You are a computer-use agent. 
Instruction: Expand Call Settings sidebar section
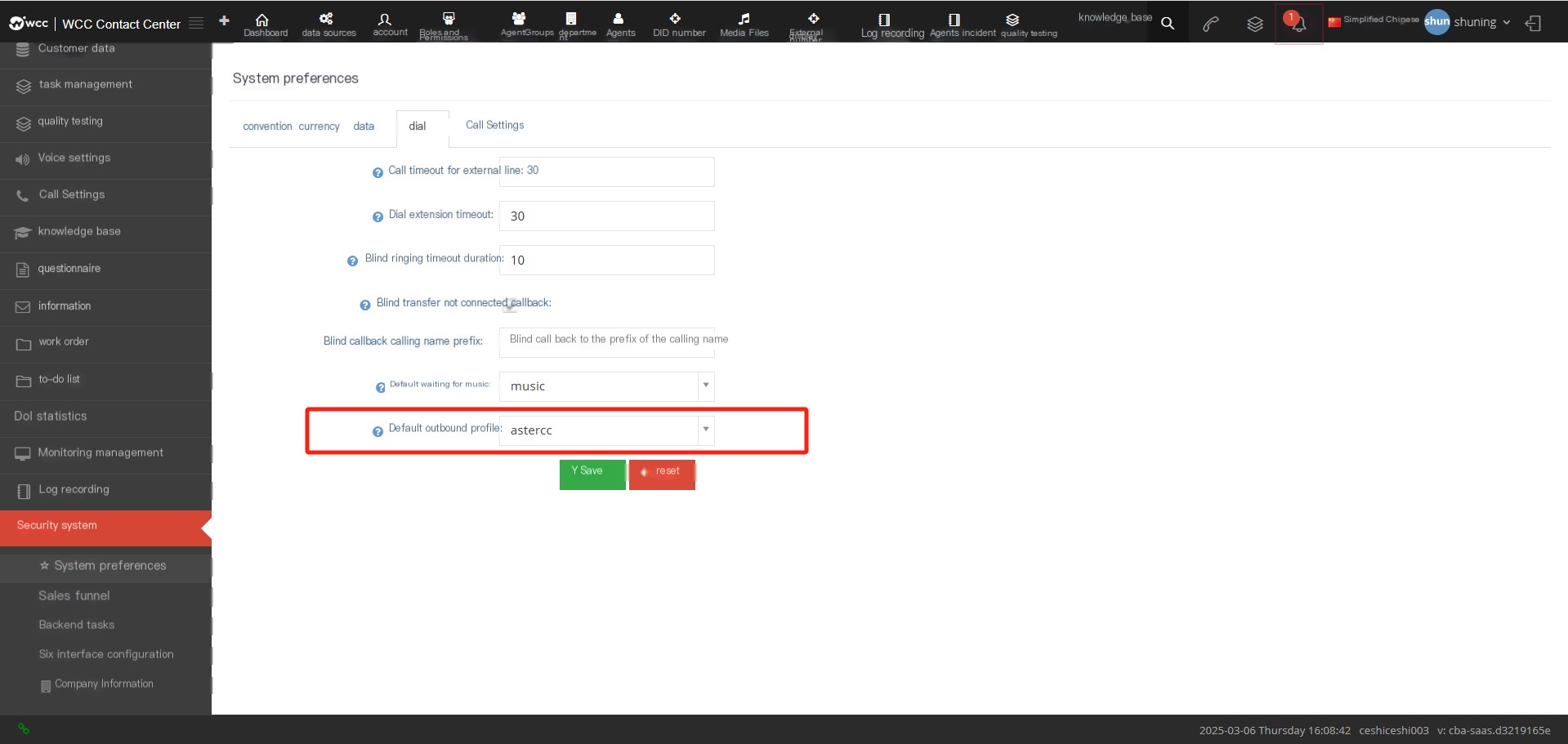[x=106, y=195]
